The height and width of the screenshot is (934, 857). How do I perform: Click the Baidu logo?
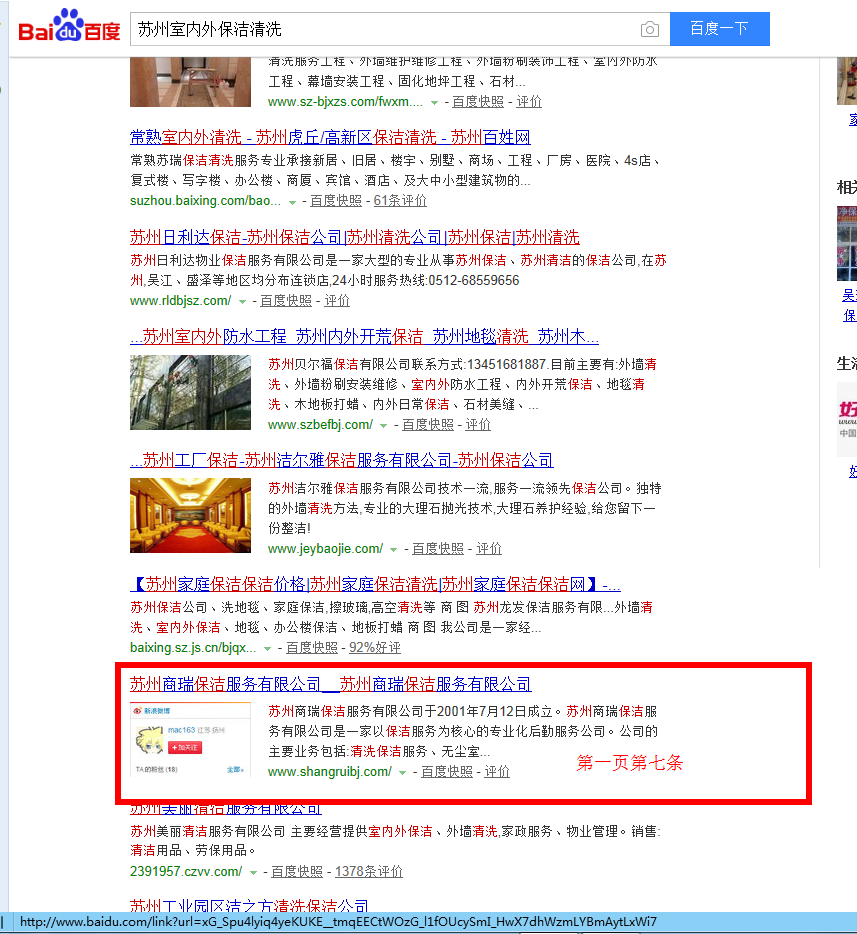(69, 26)
